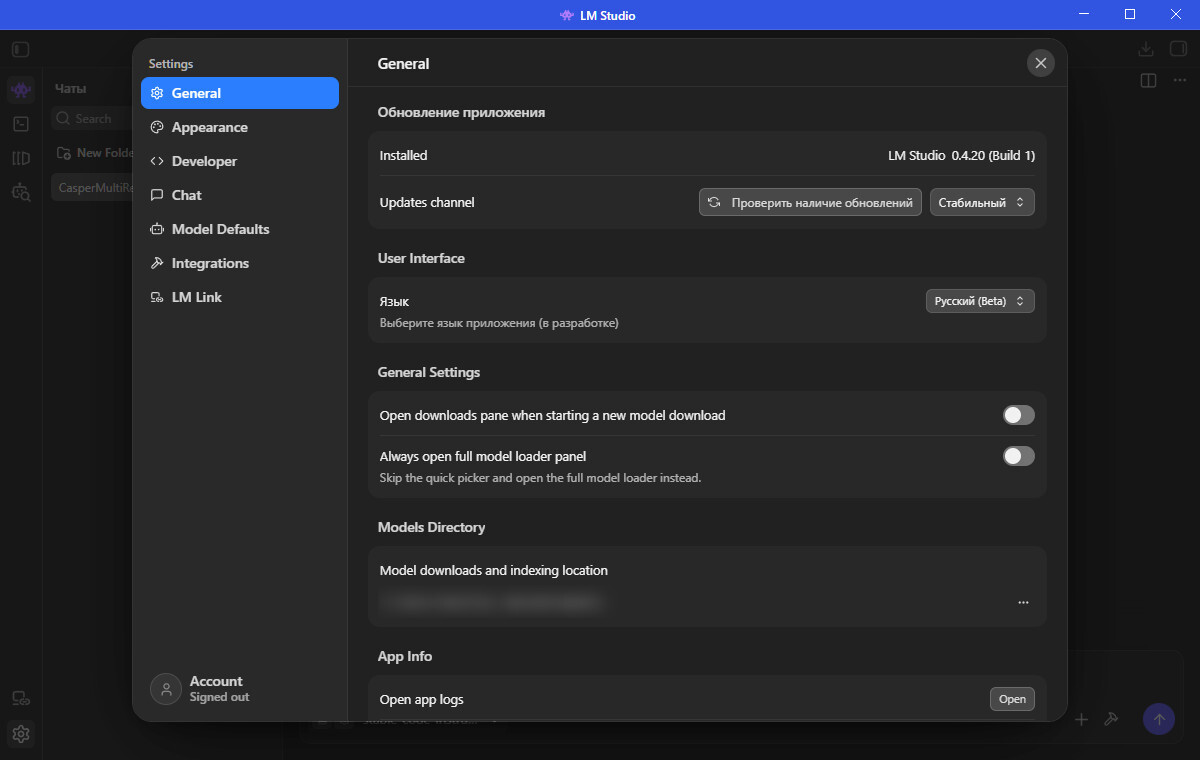Select the LM Link settings tab
This screenshot has height=760, width=1200.
coord(240,297)
